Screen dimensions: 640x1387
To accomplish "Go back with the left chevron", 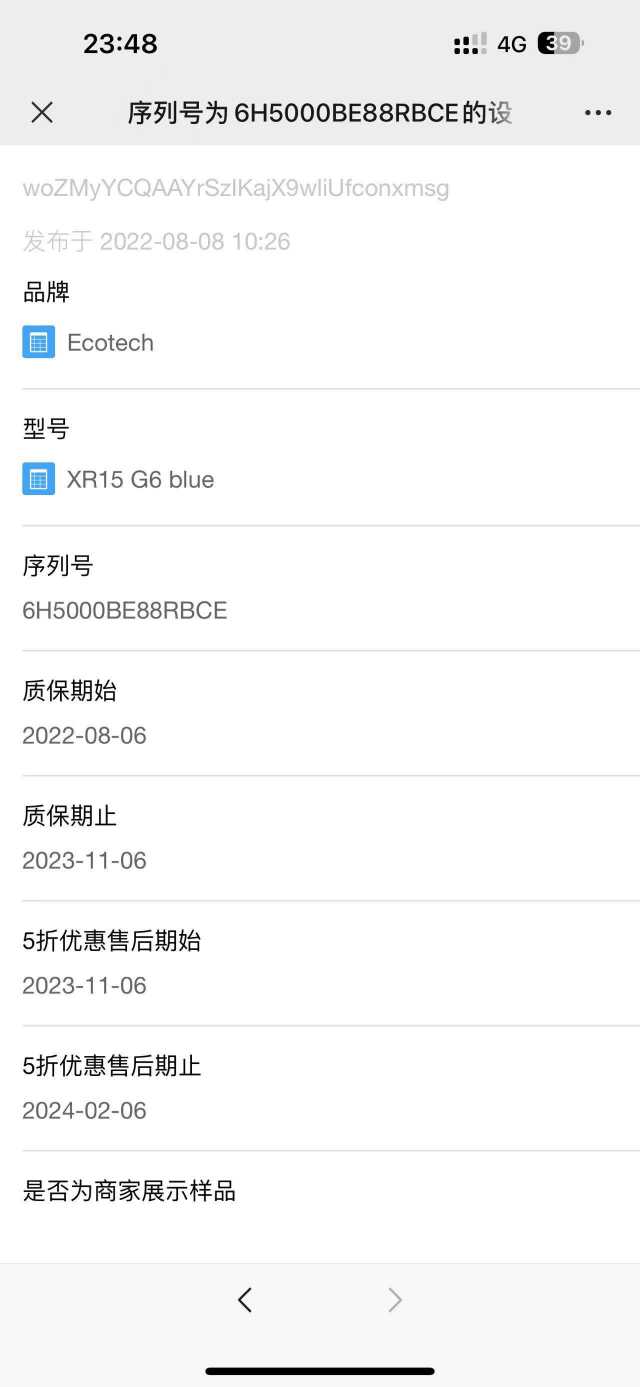I will click(x=245, y=1299).
